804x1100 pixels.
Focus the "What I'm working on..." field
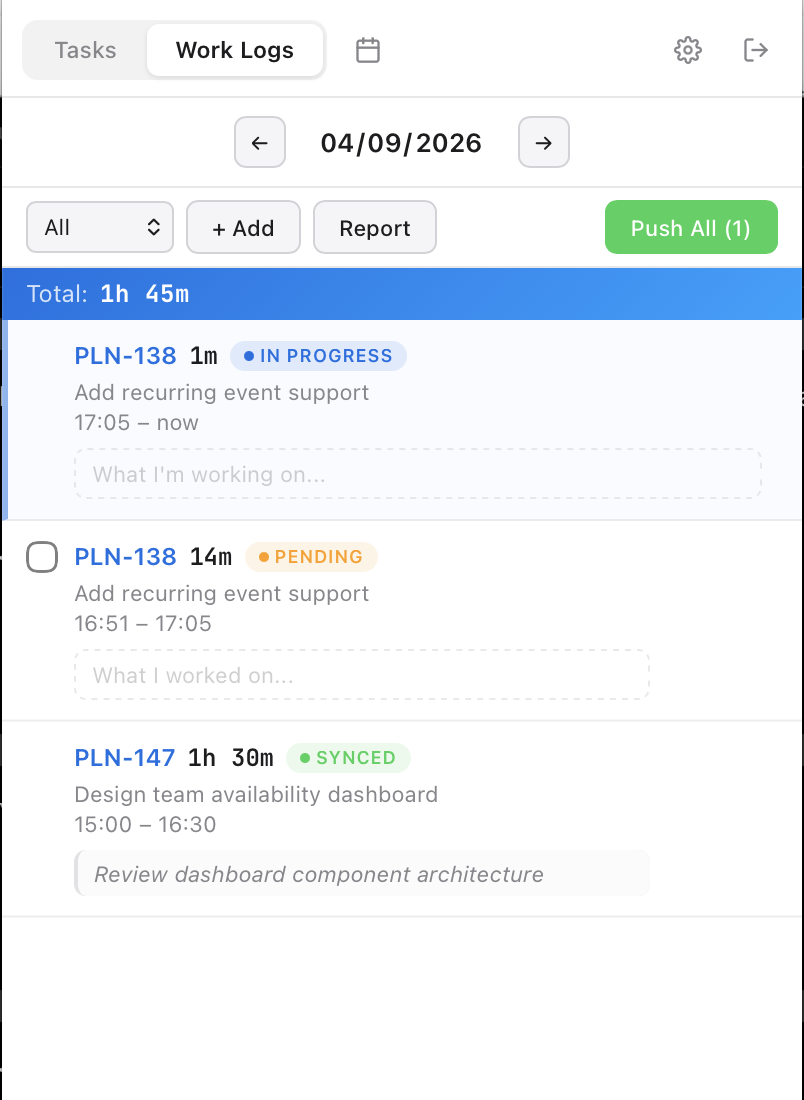(418, 474)
